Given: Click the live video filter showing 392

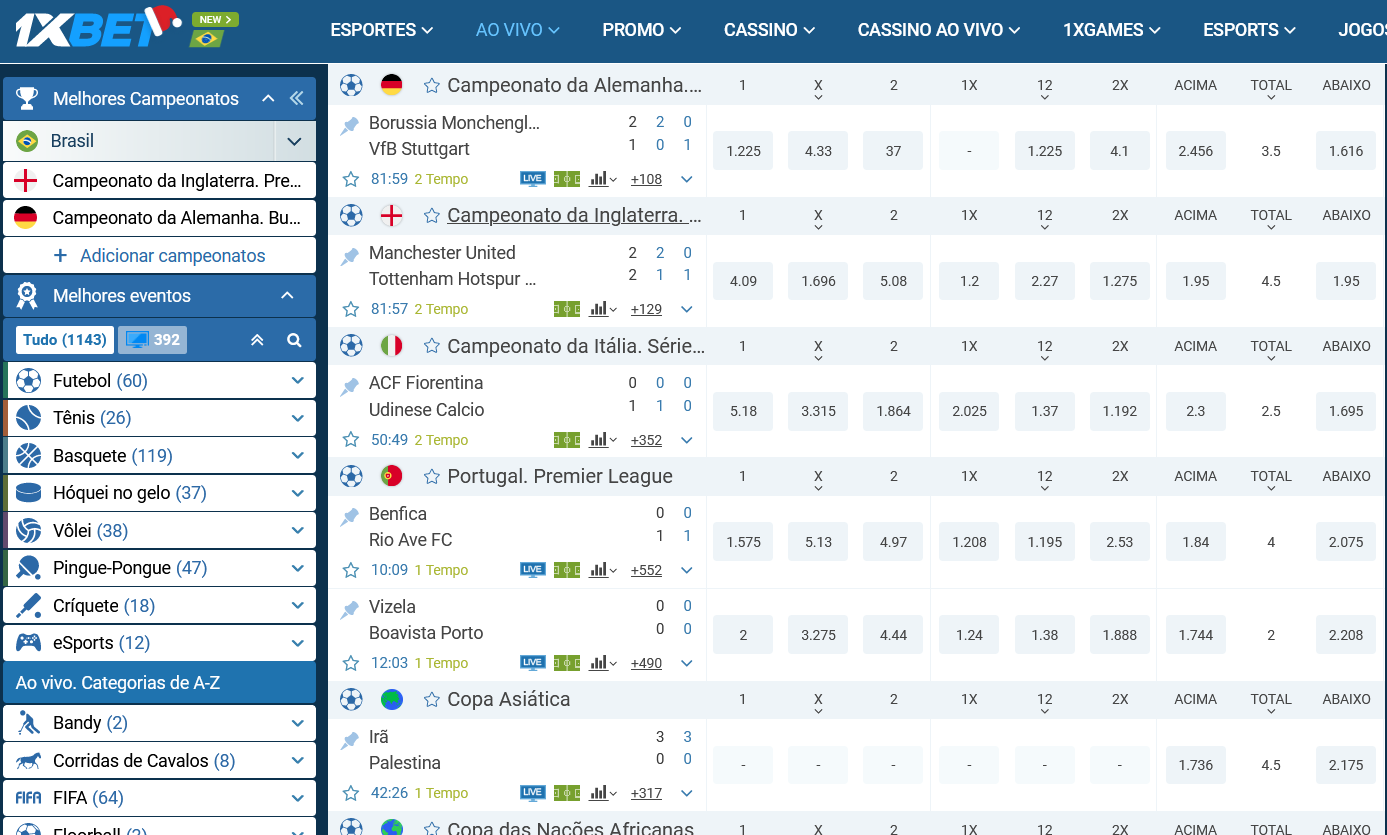Looking at the screenshot, I should 152,340.
